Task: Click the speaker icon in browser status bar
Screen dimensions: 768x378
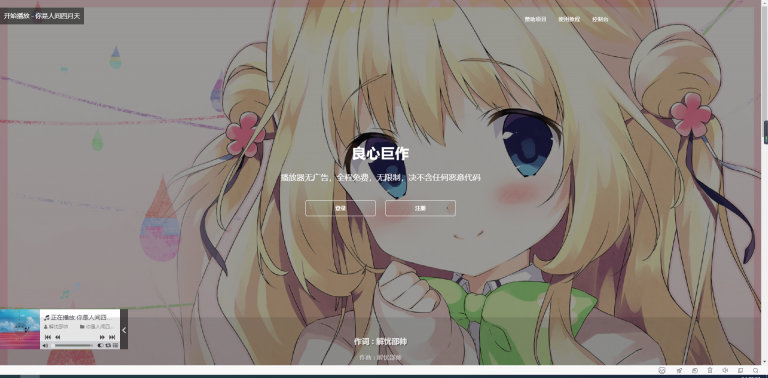Action: [x=725, y=370]
